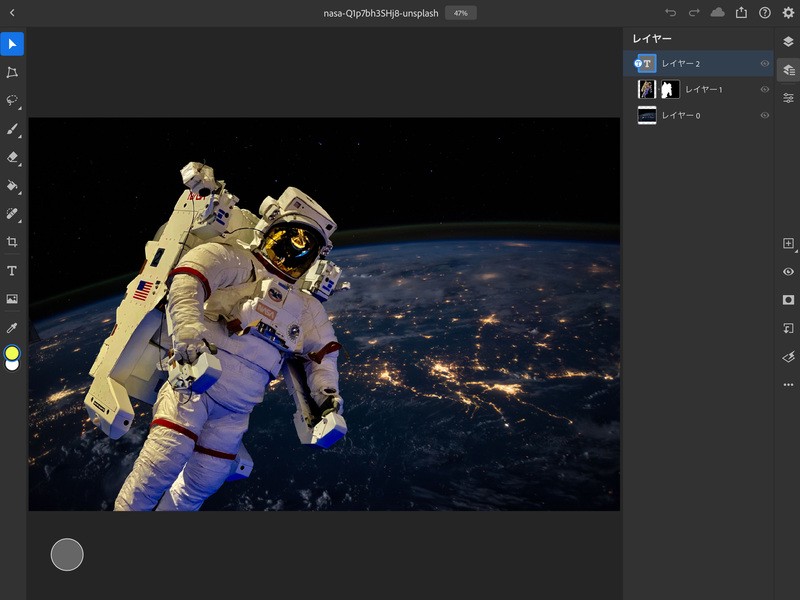Screen dimensions: 800x600
Task: Open the three-dot more options menu
Action: pos(788,384)
